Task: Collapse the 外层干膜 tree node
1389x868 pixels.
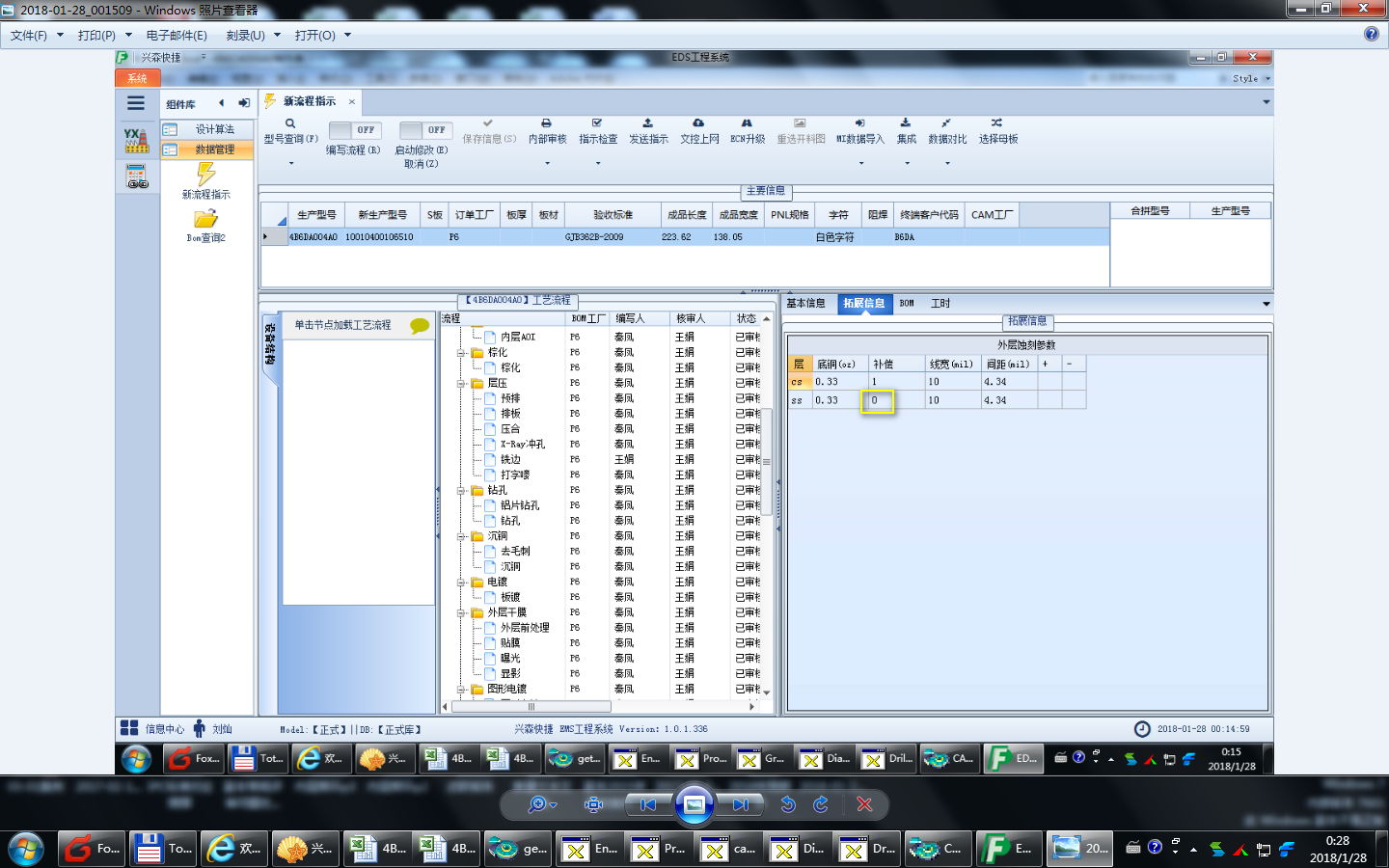Action: [x=462, y=612]
